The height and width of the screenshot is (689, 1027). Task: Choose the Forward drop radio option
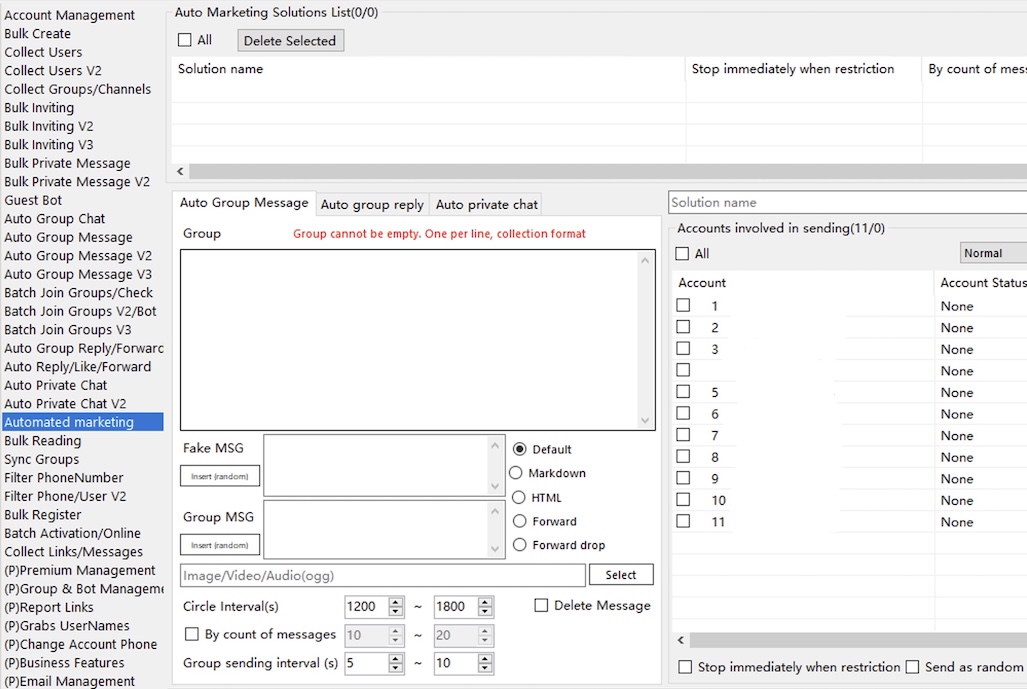[519, 545]
